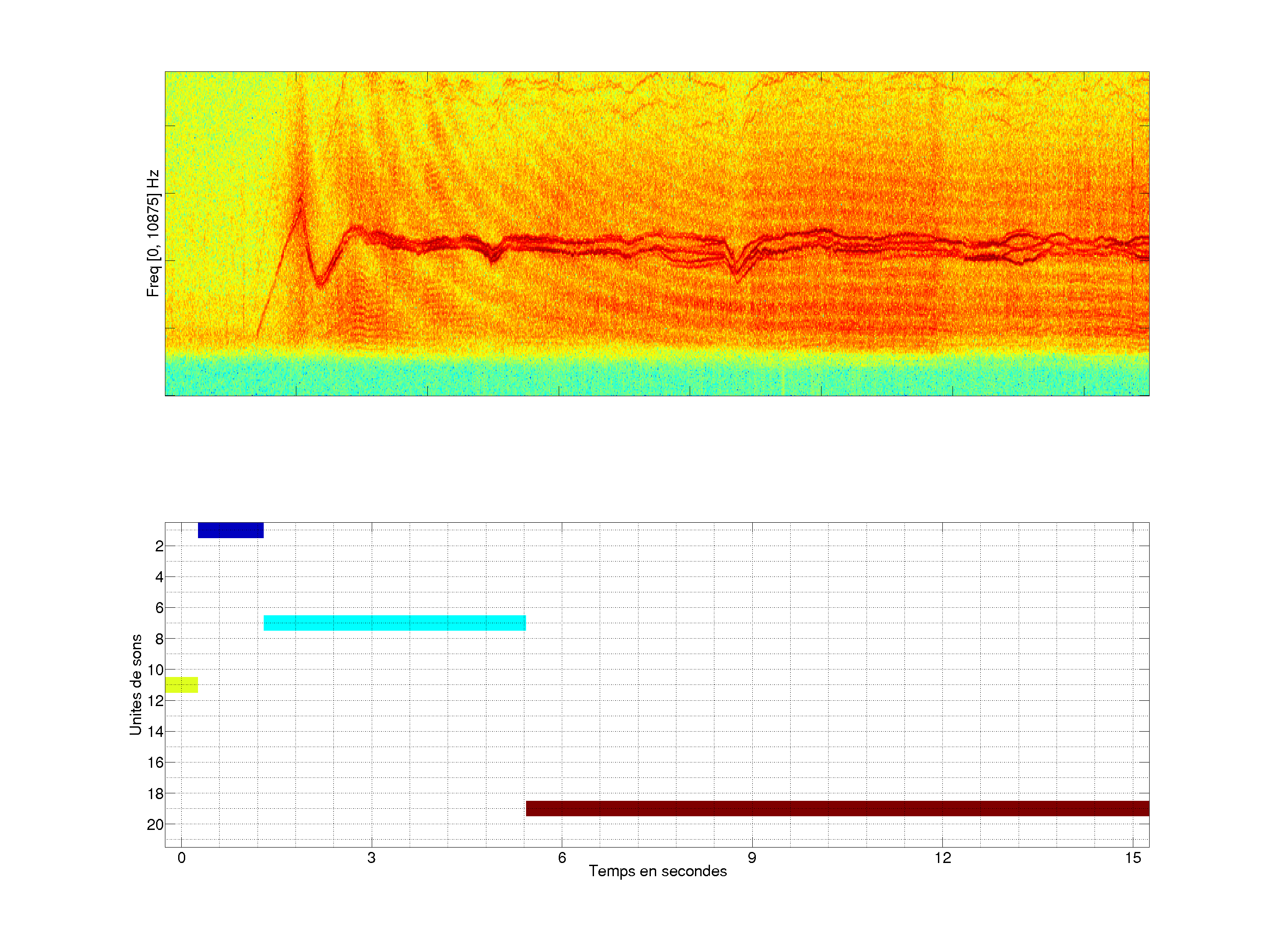Click the dark blue bar at unit 1
Viewport: 1270px width, 952px height.
(x=230, y=530)
